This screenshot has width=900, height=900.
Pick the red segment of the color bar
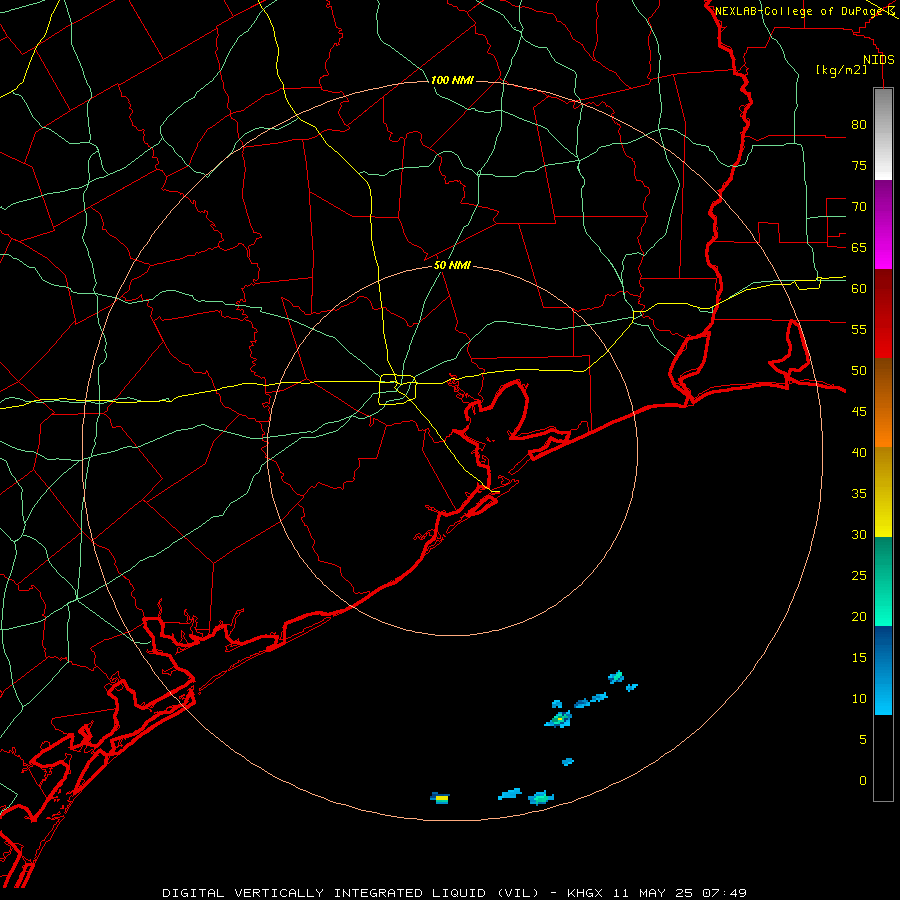coord(883,313)
